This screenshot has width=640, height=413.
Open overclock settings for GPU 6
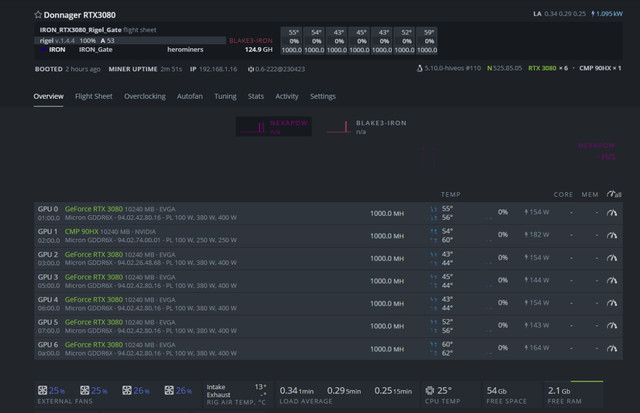click(x=612, y=348)
